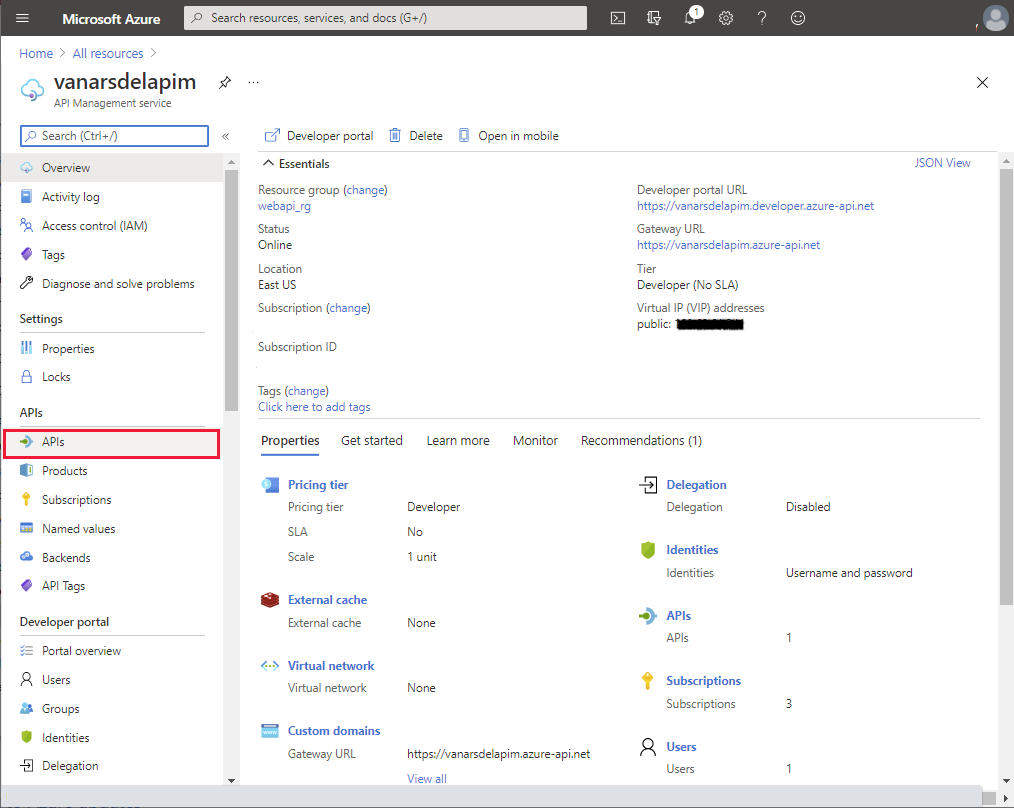1014x808 pixels.
Task: Click the JSON View link
Action: coord(942,162)
